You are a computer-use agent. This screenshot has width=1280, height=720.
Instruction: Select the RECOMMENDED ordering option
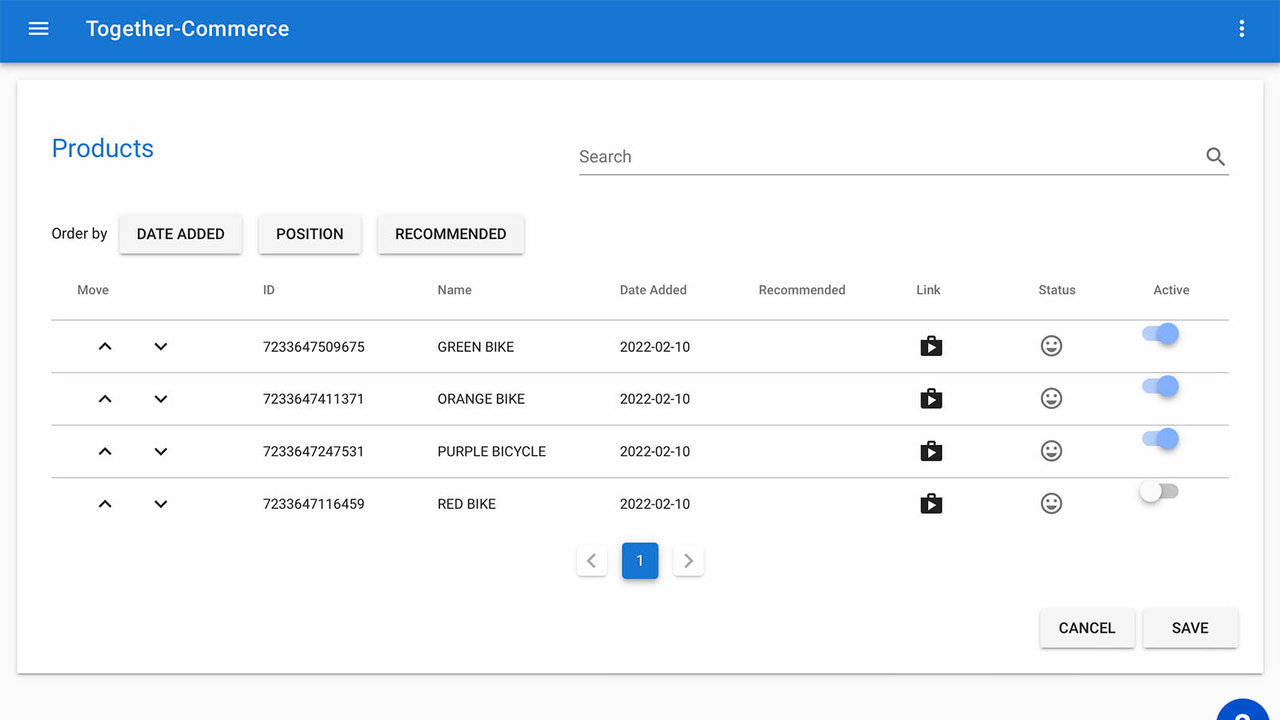[450, 234]
